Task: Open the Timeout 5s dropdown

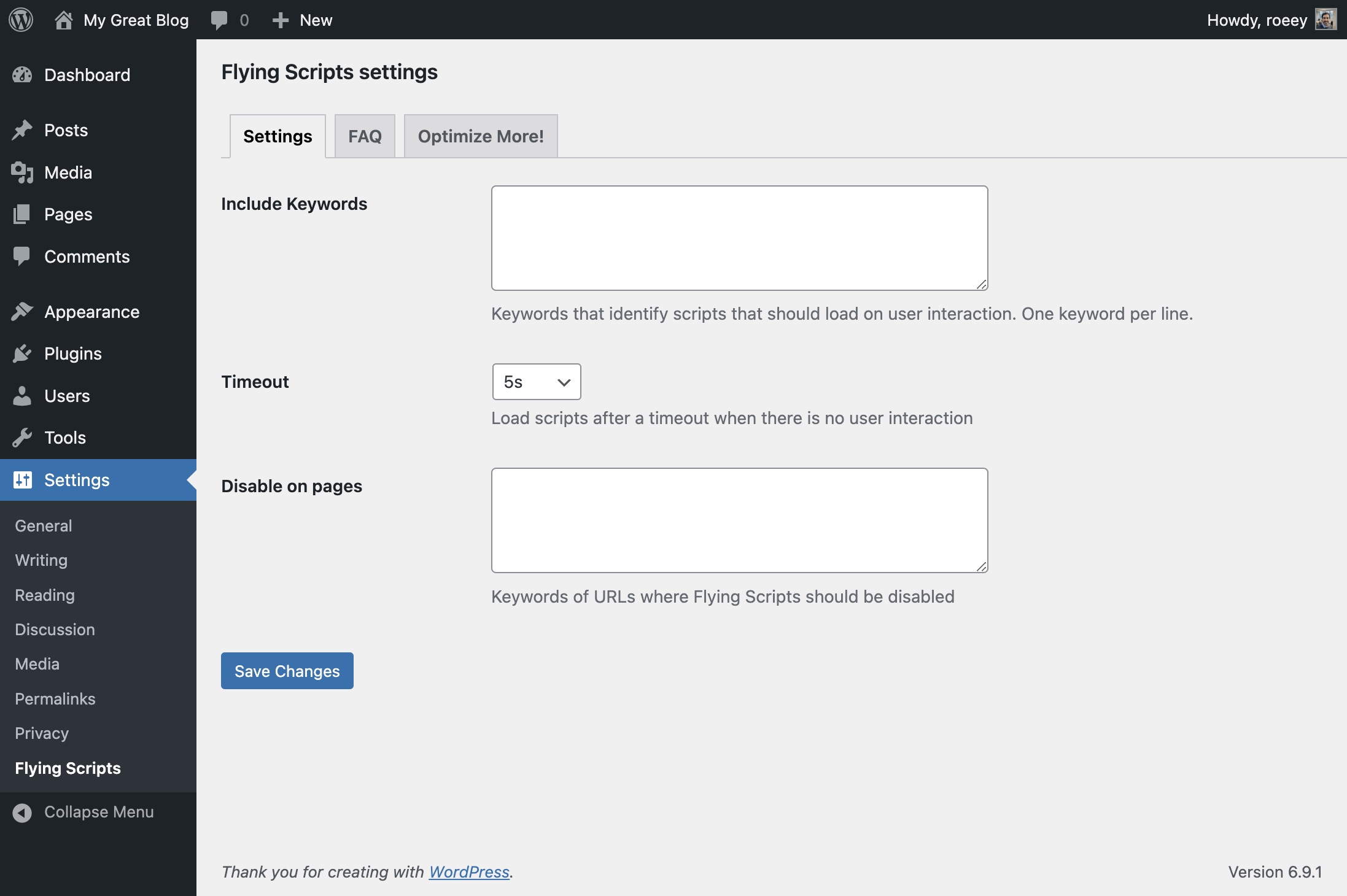Action: tap(536, 382)
